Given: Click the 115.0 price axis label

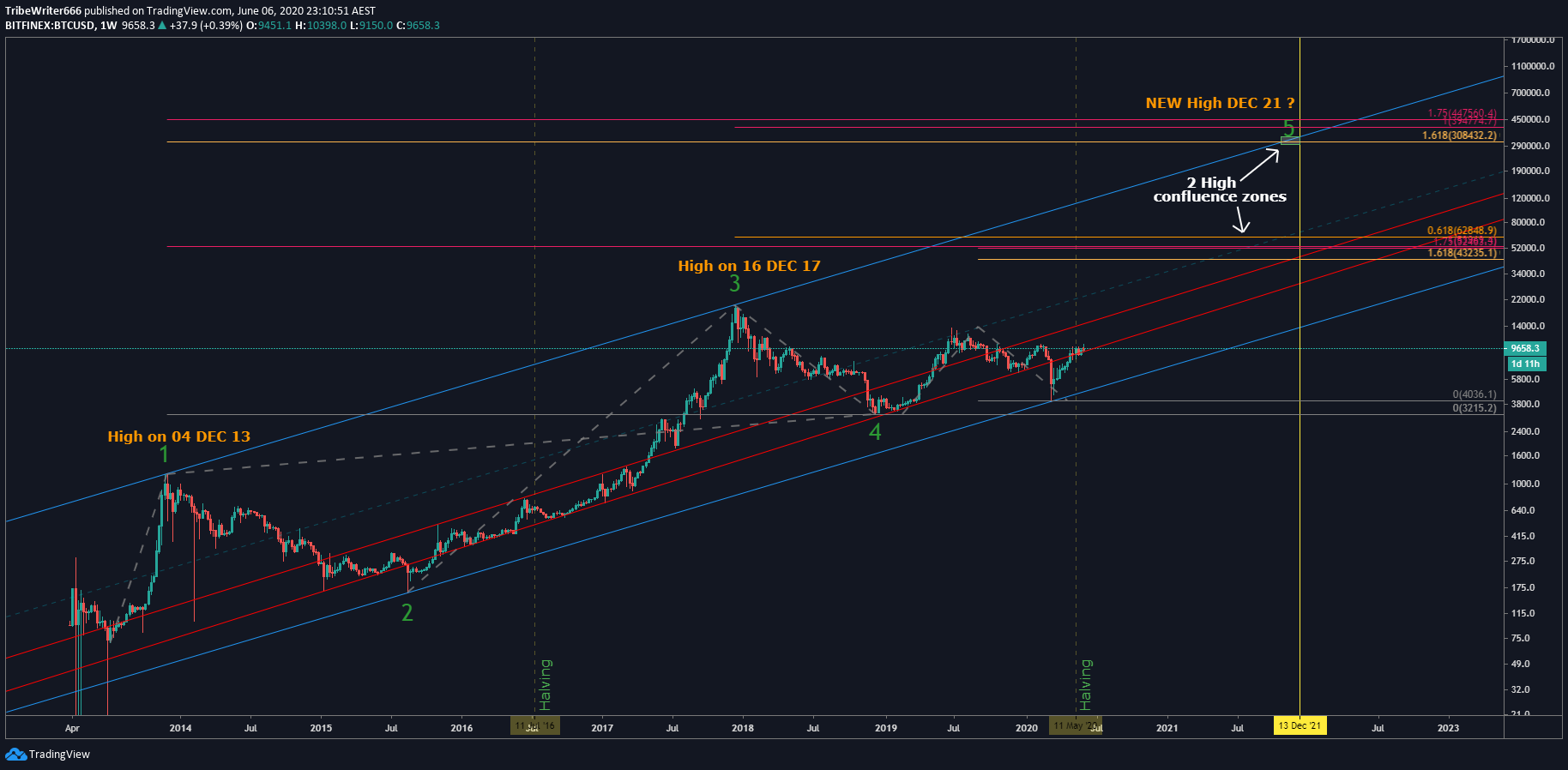Looking at the screenshot, I should pyautogui.click(x=1523, y=613).
